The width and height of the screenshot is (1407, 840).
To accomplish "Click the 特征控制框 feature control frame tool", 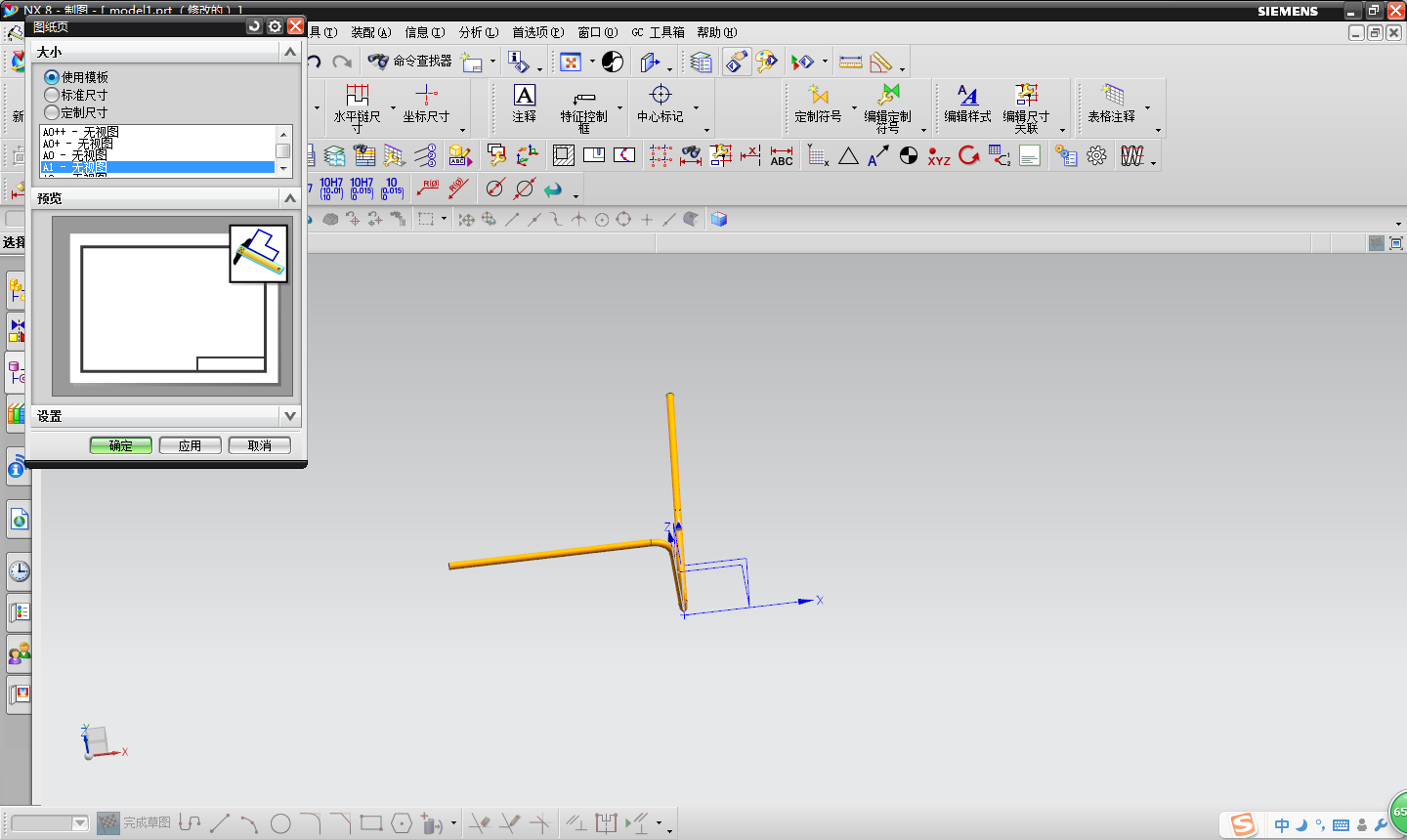I will pos(583,105).
